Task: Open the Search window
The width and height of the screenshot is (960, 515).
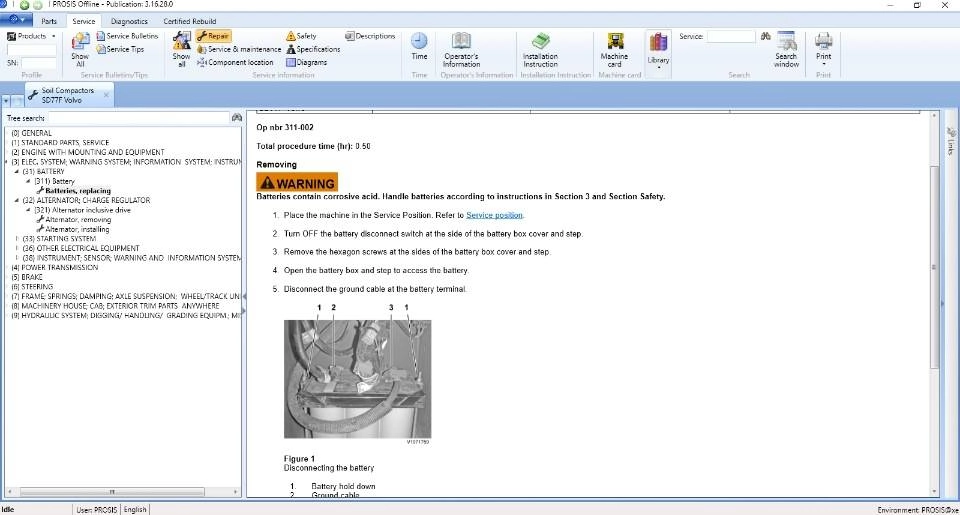Action: tap(786, 50)
